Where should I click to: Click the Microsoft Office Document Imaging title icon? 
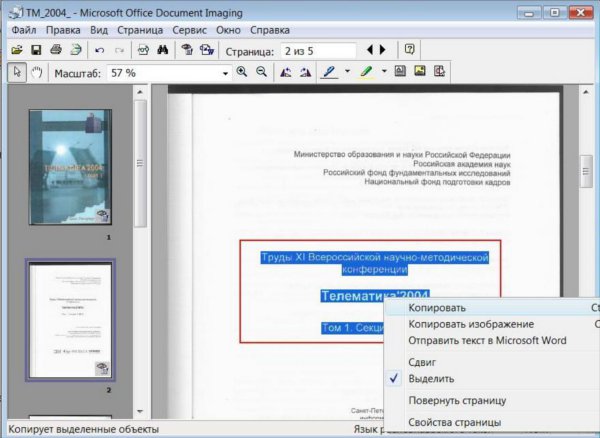coord(15,13)
